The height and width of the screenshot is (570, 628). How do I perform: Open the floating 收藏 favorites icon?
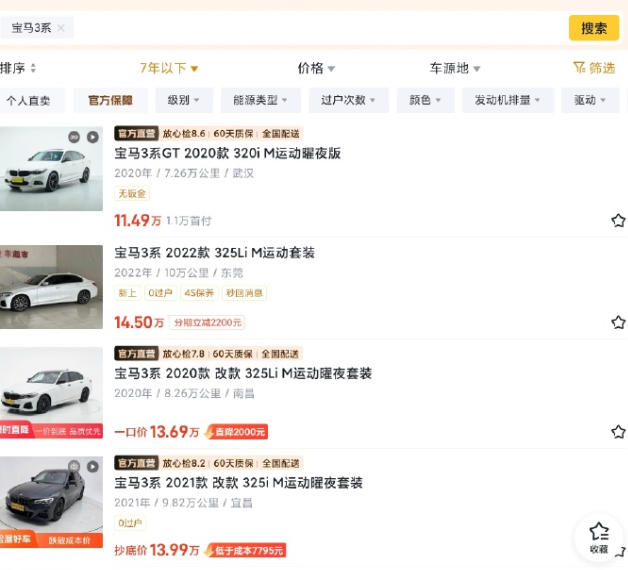click(x=599, y=537)
